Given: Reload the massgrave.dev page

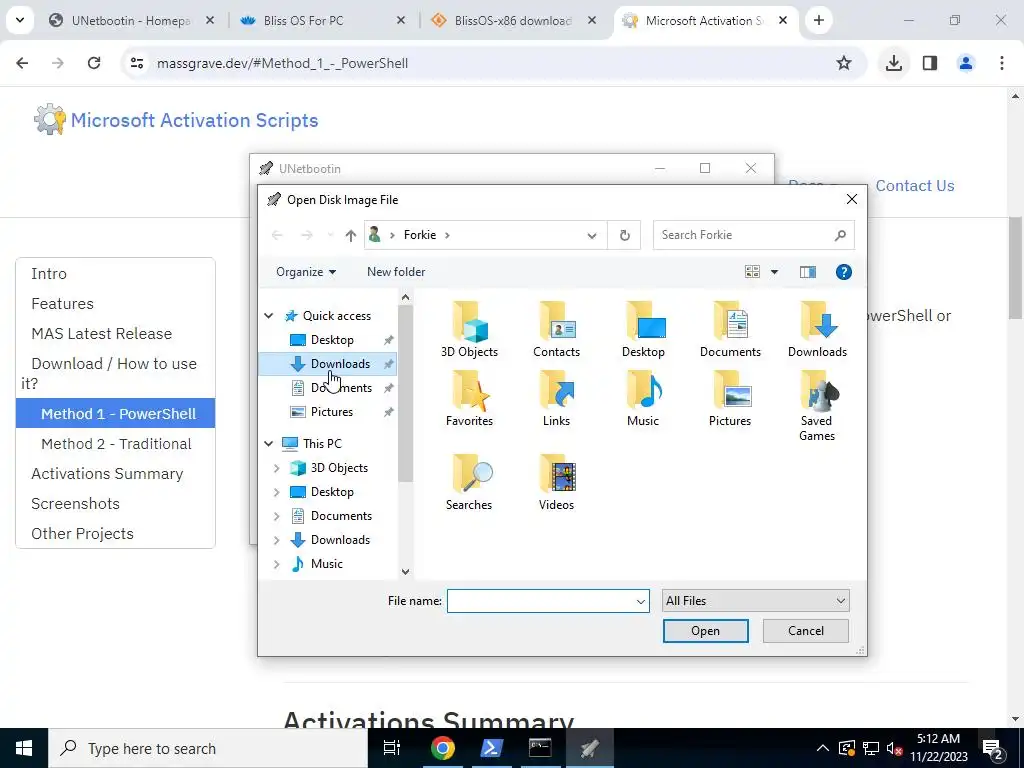Looking at the screenshot, I should tap(94, 63).
